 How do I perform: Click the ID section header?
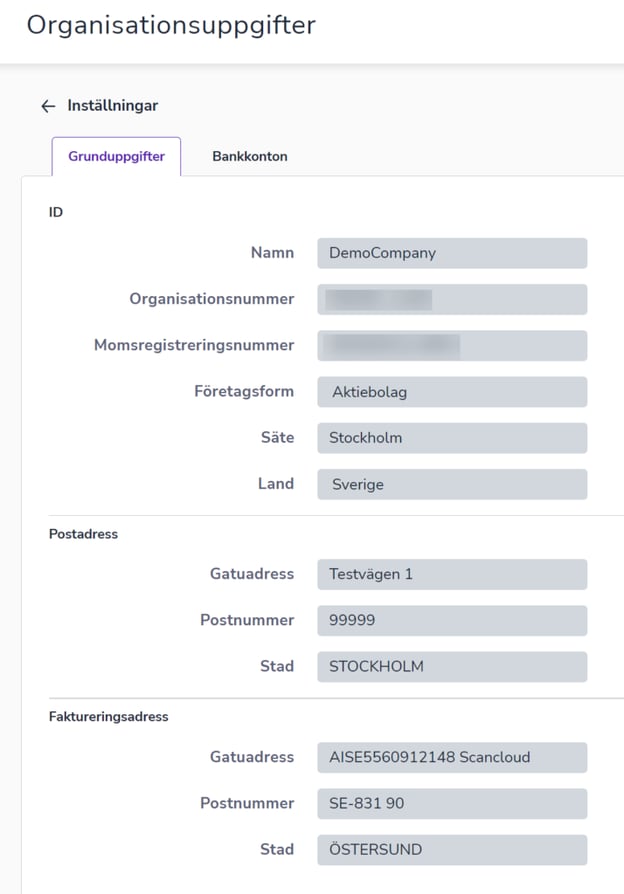coord(56,212)
